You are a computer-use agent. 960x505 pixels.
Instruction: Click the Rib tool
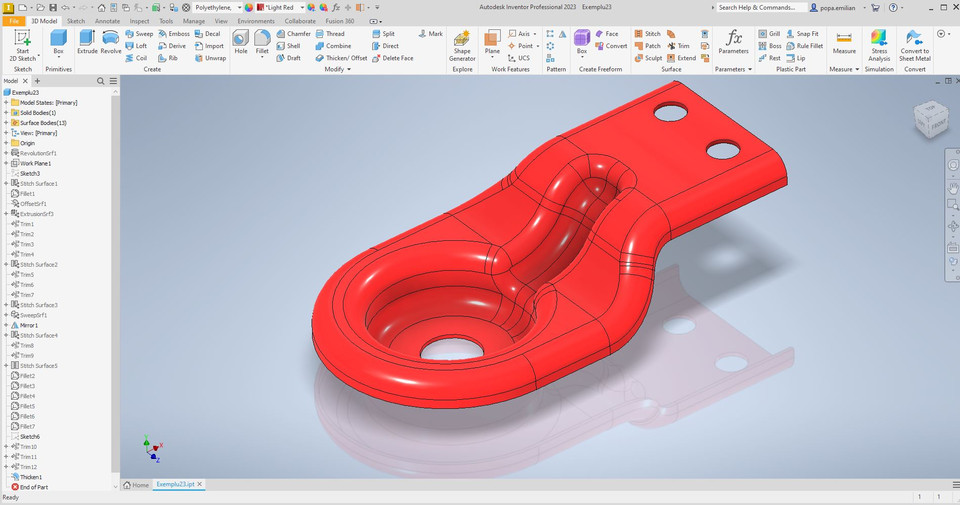pos(168,58)
